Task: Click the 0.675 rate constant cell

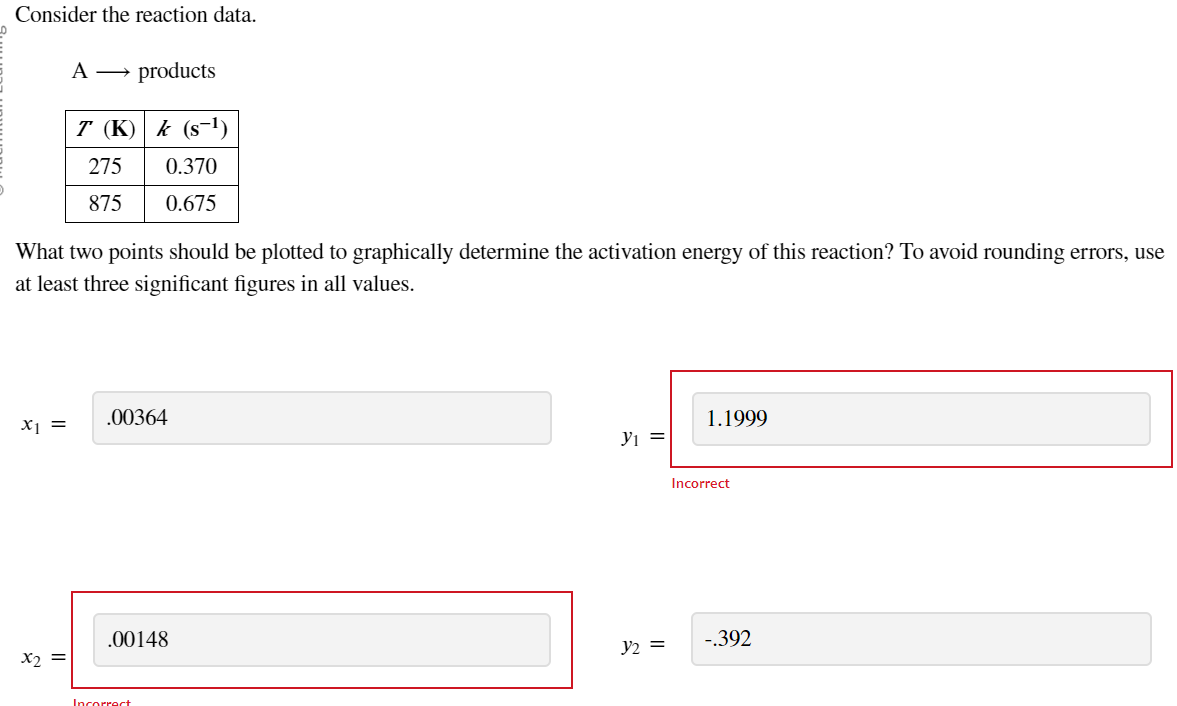Action: click(190, 203)
